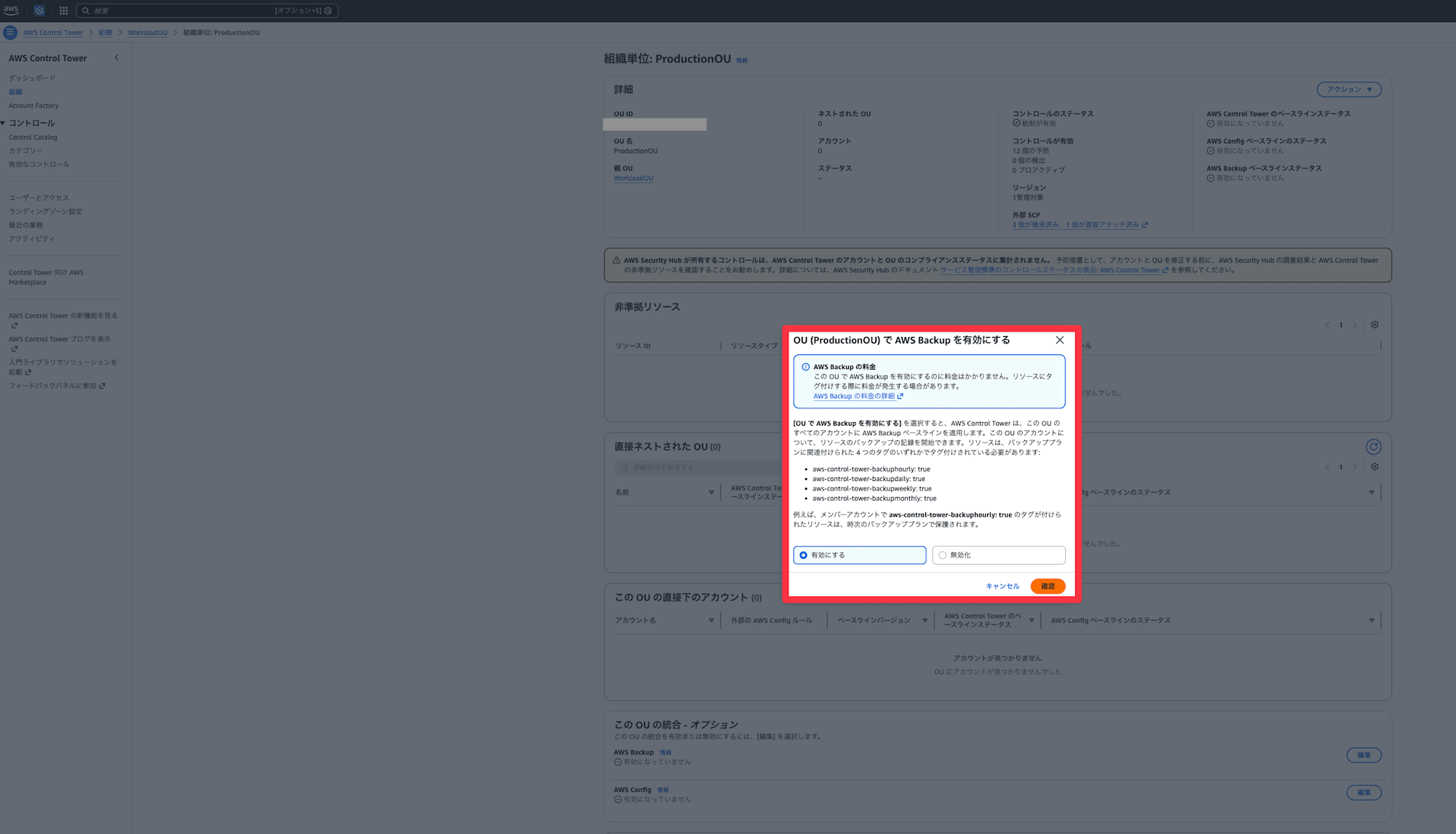Viewport: 1456px width, 834px height.
Task: Open table settings gear for 直接ネストされた OU
Action: click(x=1374, y=467)
